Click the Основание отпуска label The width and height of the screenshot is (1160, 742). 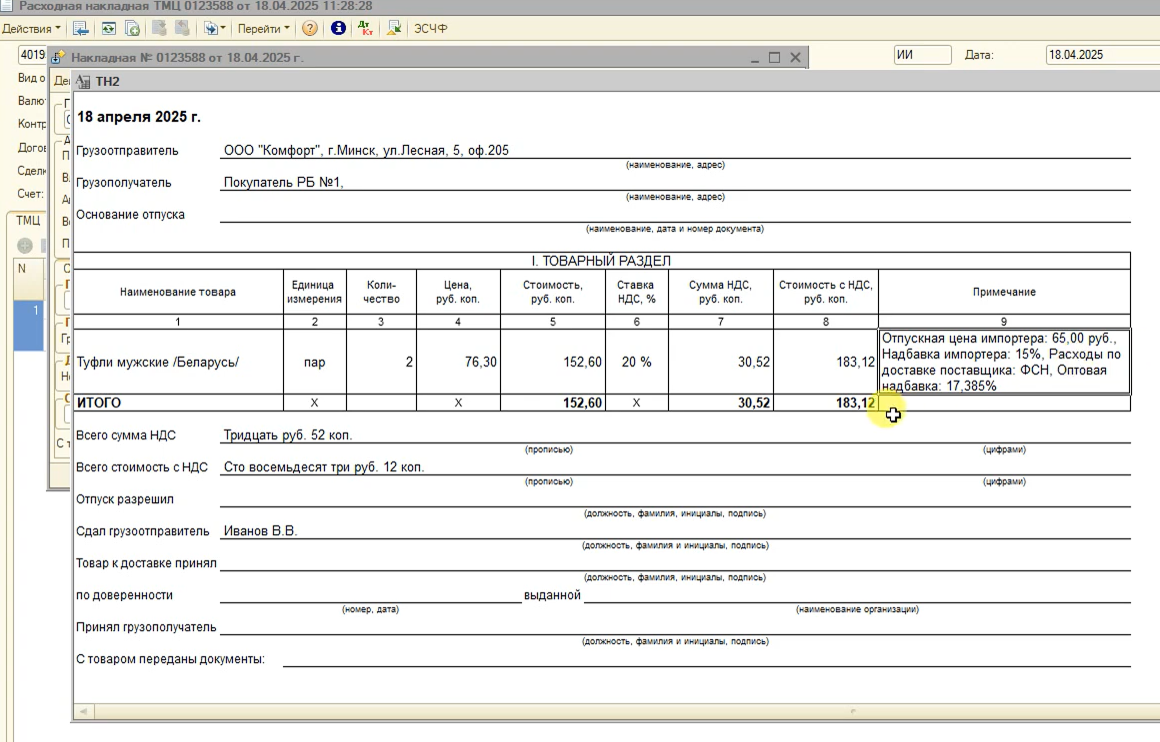point(130,215)
